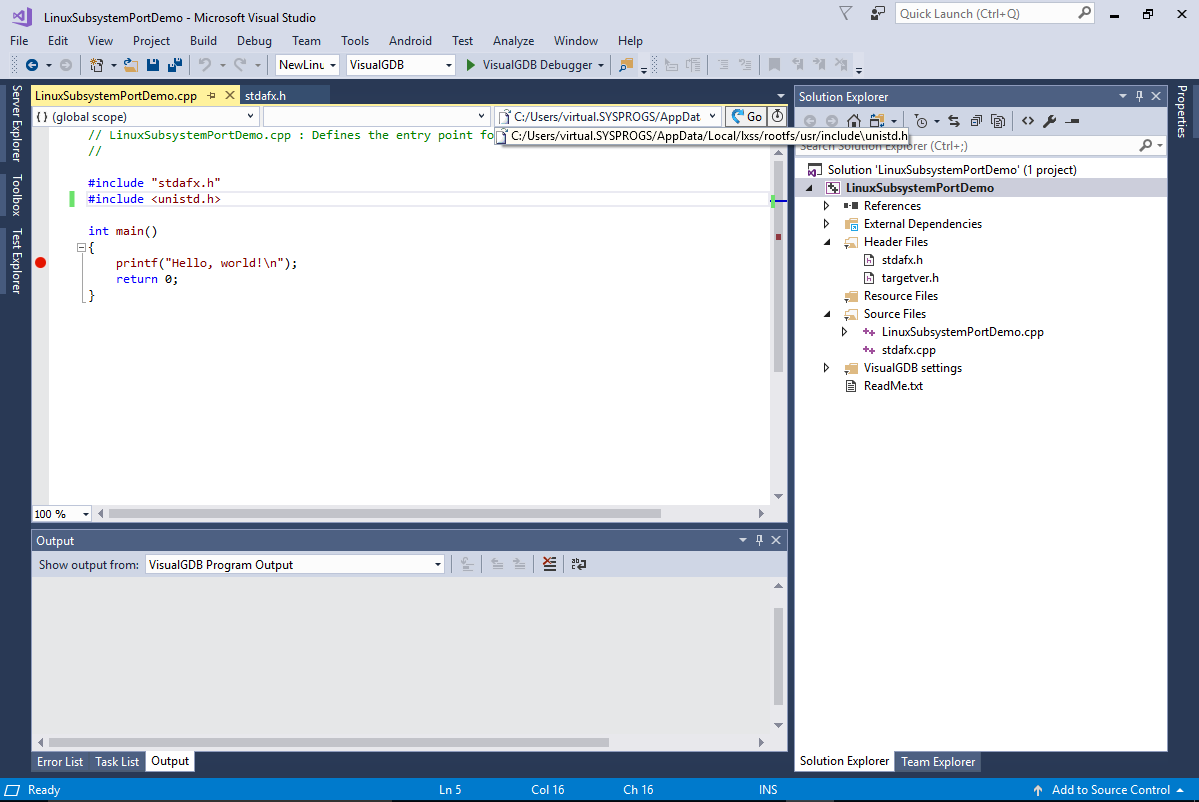
Task: Click Sync with Active Document icon
Action: pos(954,121)
